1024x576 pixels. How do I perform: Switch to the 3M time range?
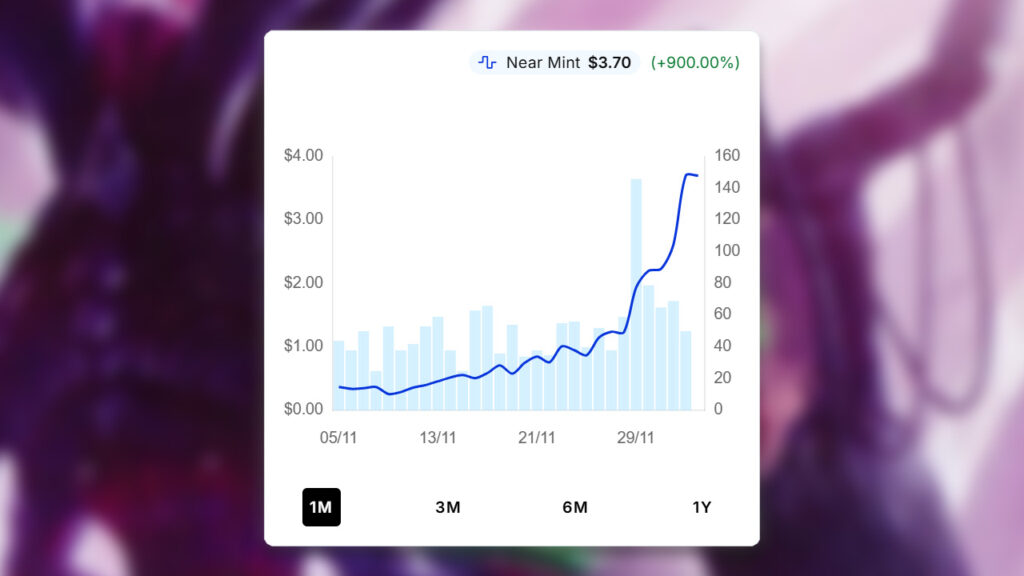coord(448,507)
